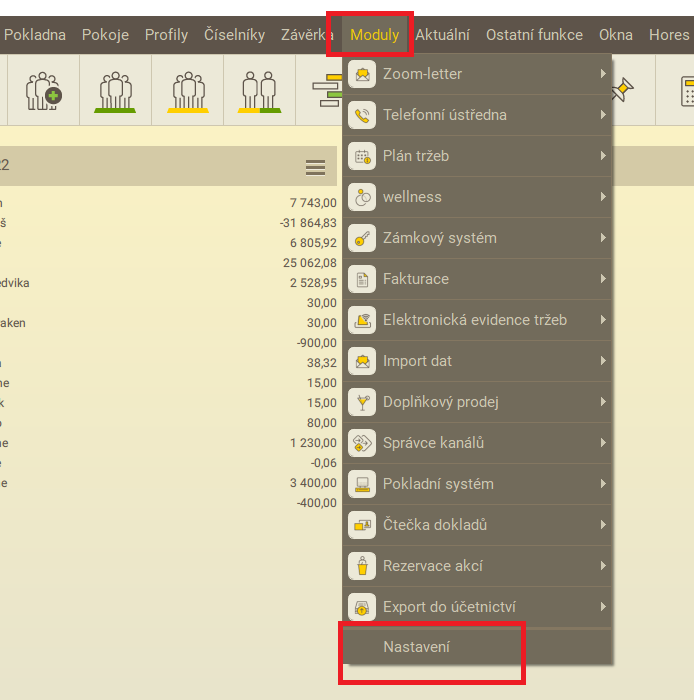Screen dimensions: 694x700
Task: Click the Telefonní ústředna phone icon
Action: (361, 115)
